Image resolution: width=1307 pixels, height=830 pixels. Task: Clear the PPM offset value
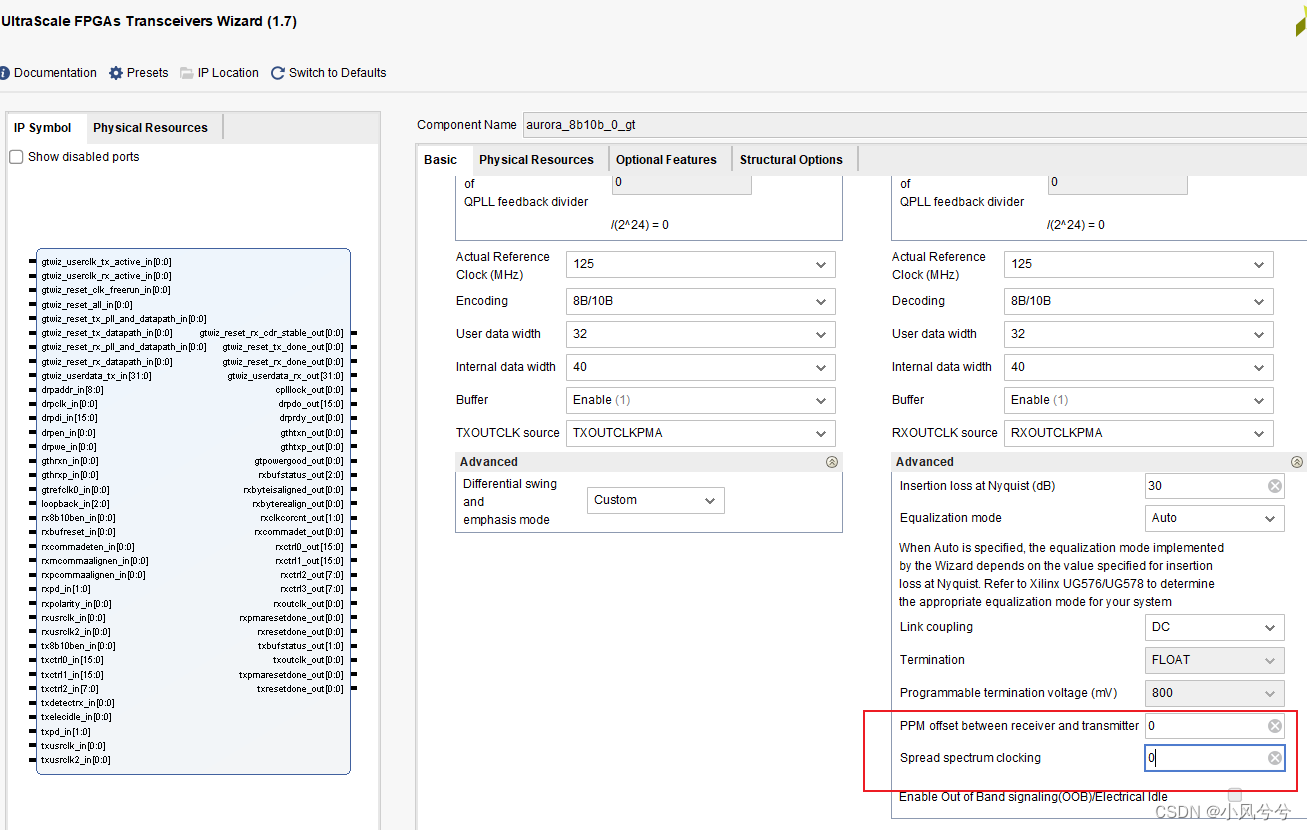tap(1275, 726)
